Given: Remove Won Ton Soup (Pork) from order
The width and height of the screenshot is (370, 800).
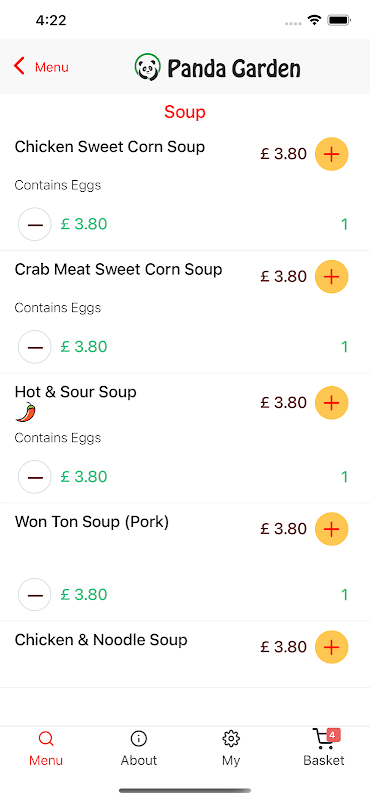Looking at the screenshot, I should click(35, 594).
